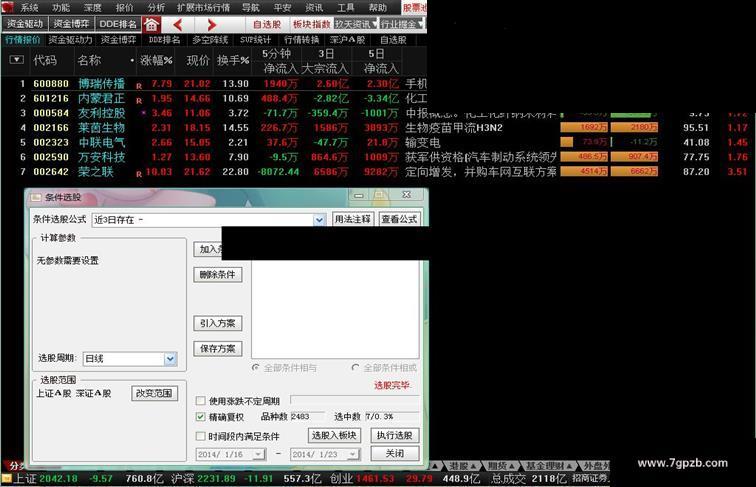The height and width of the screenshot is (487, 756).
Task: Click 执行选股 button
Action: (394, 435)
